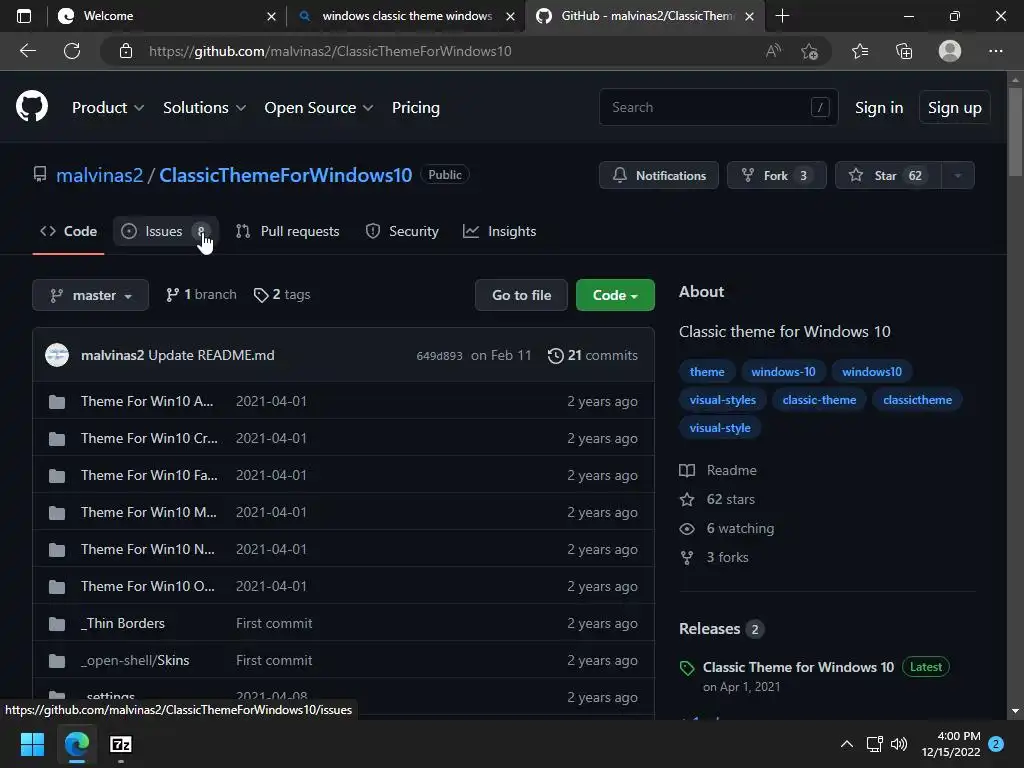Expand the Product menu
Viewport: 1024px width, 768px height.
(x=108, y=108)
